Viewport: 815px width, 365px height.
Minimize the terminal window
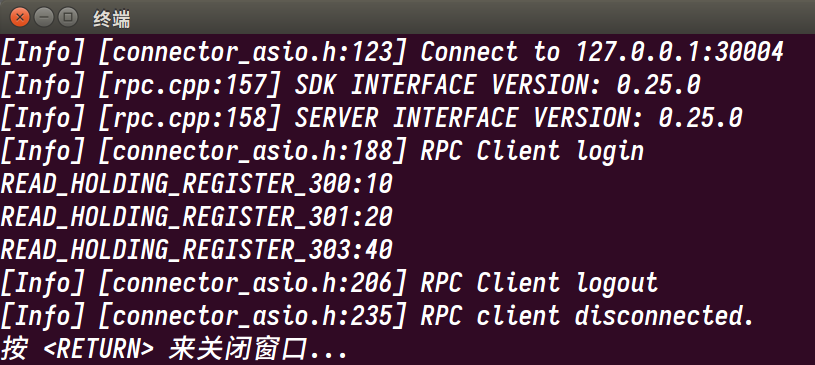[x=44, y=18]
